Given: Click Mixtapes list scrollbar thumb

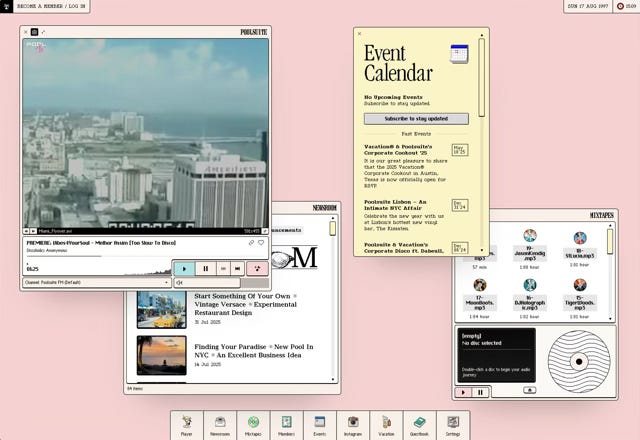Looking at the screenshot, I should tap(610, 241).
